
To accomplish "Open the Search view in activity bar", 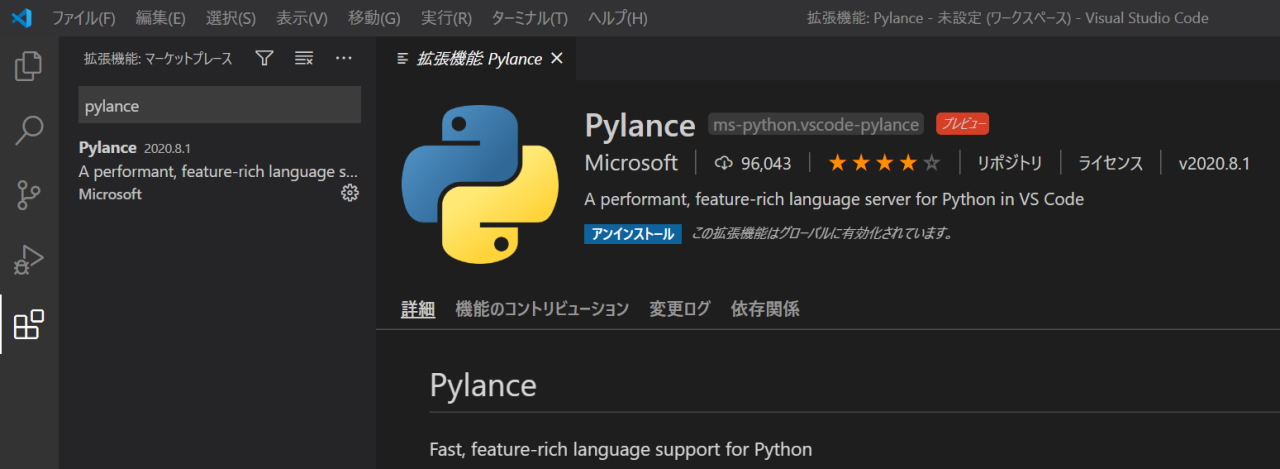I will (29, 130).
